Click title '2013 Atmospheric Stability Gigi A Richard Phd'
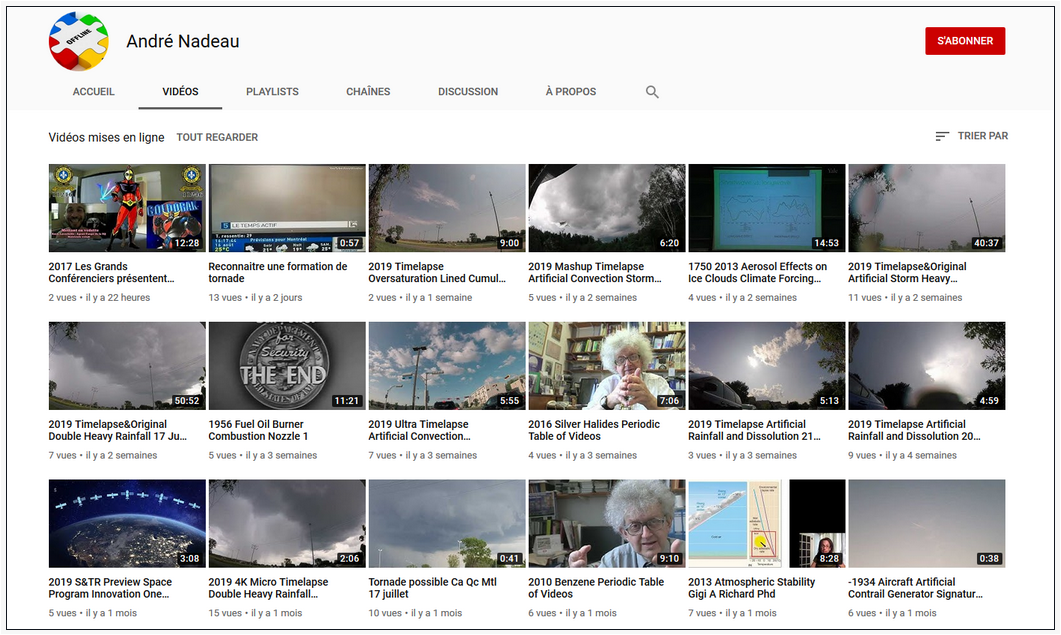Image resolution: width=1061 pixels, height=635 pixels. pyautogui.click(x=752, y=588)
